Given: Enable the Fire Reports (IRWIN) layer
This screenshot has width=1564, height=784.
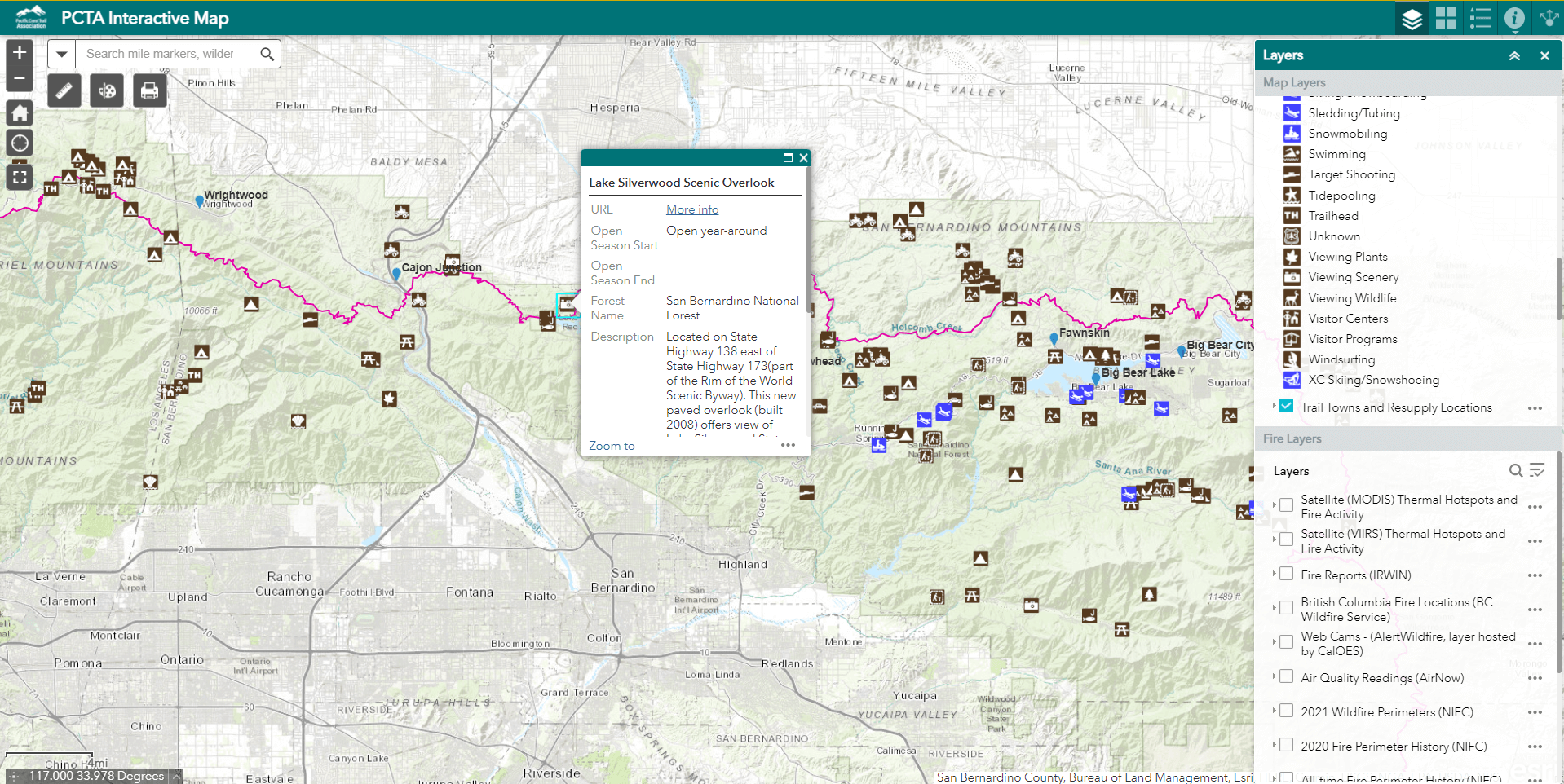Looking at the screenshot, I should (x=1286, y=574).
